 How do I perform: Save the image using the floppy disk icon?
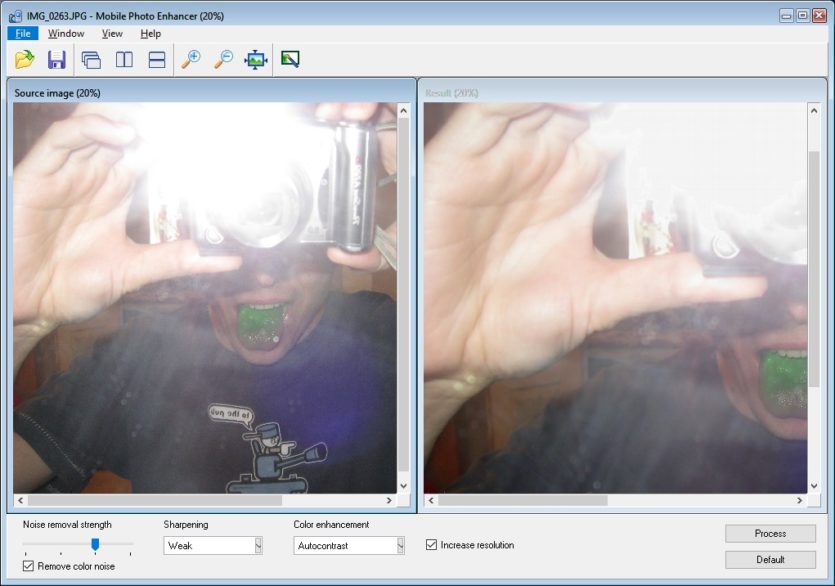[56, 59]
